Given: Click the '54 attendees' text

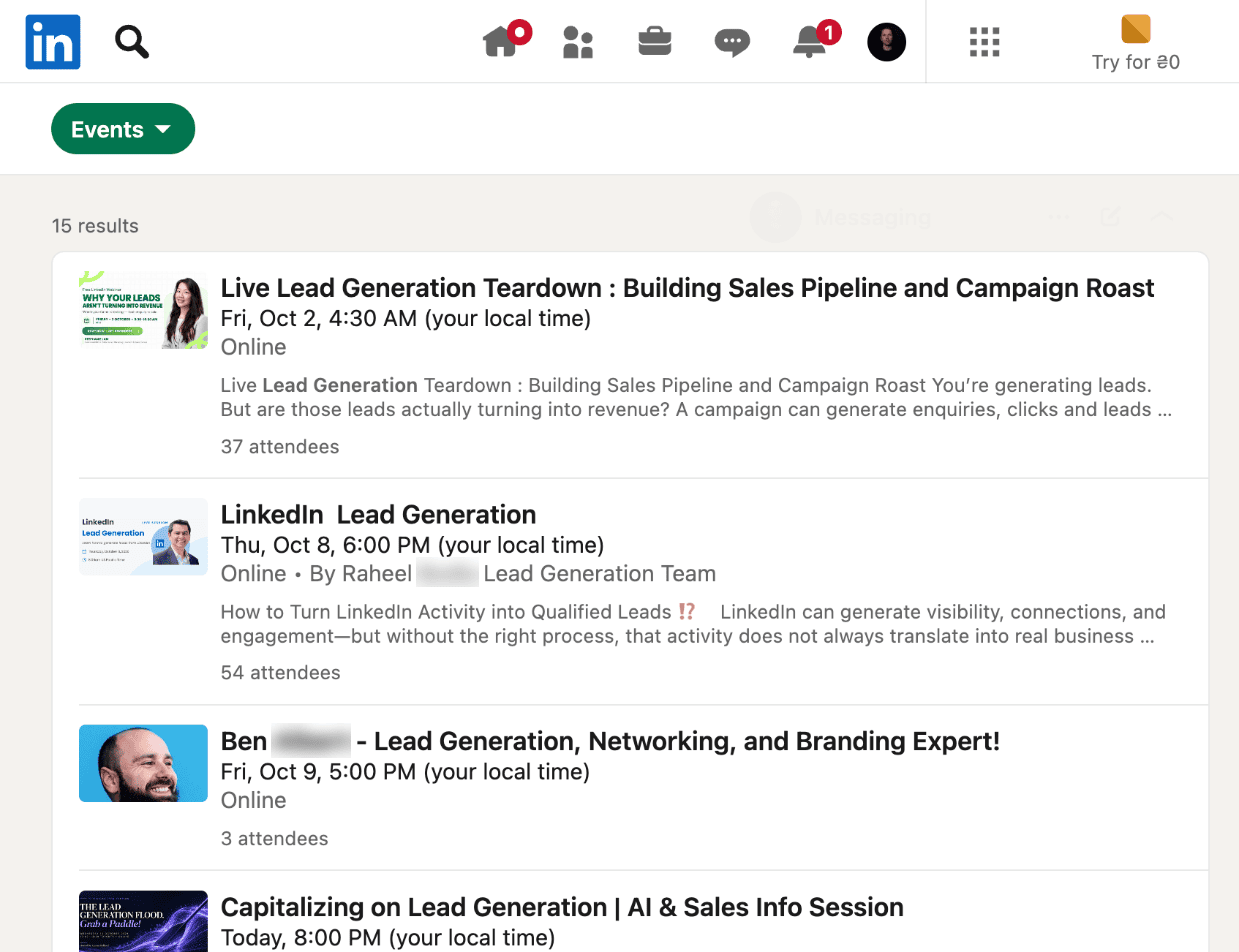Looking at the screenshot, I should point(281,673).
